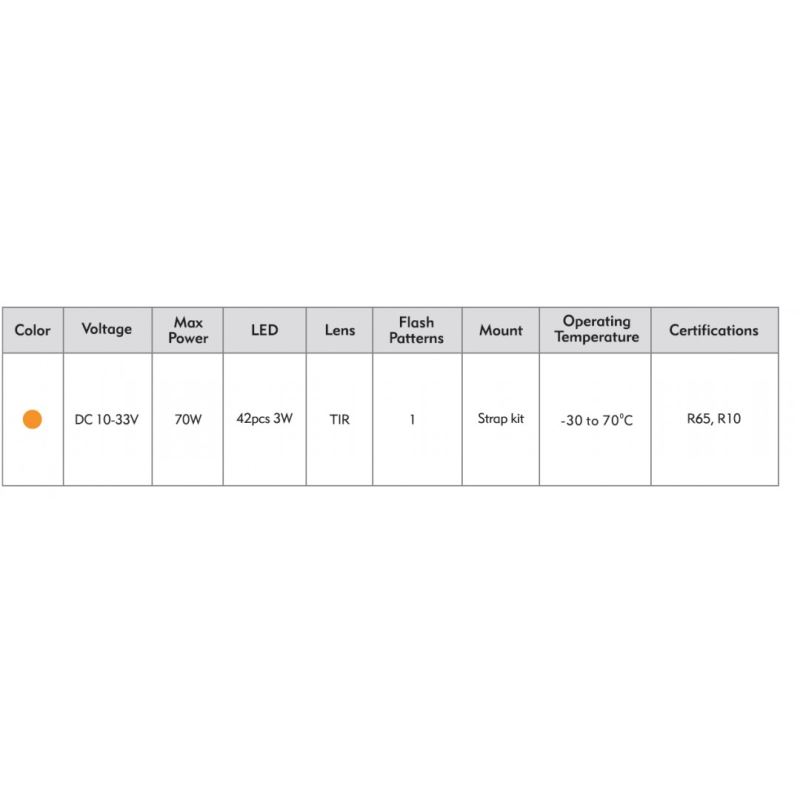Click the Voltage column header
This screenshot has width=800, height=800.
[x=107, y=330]
